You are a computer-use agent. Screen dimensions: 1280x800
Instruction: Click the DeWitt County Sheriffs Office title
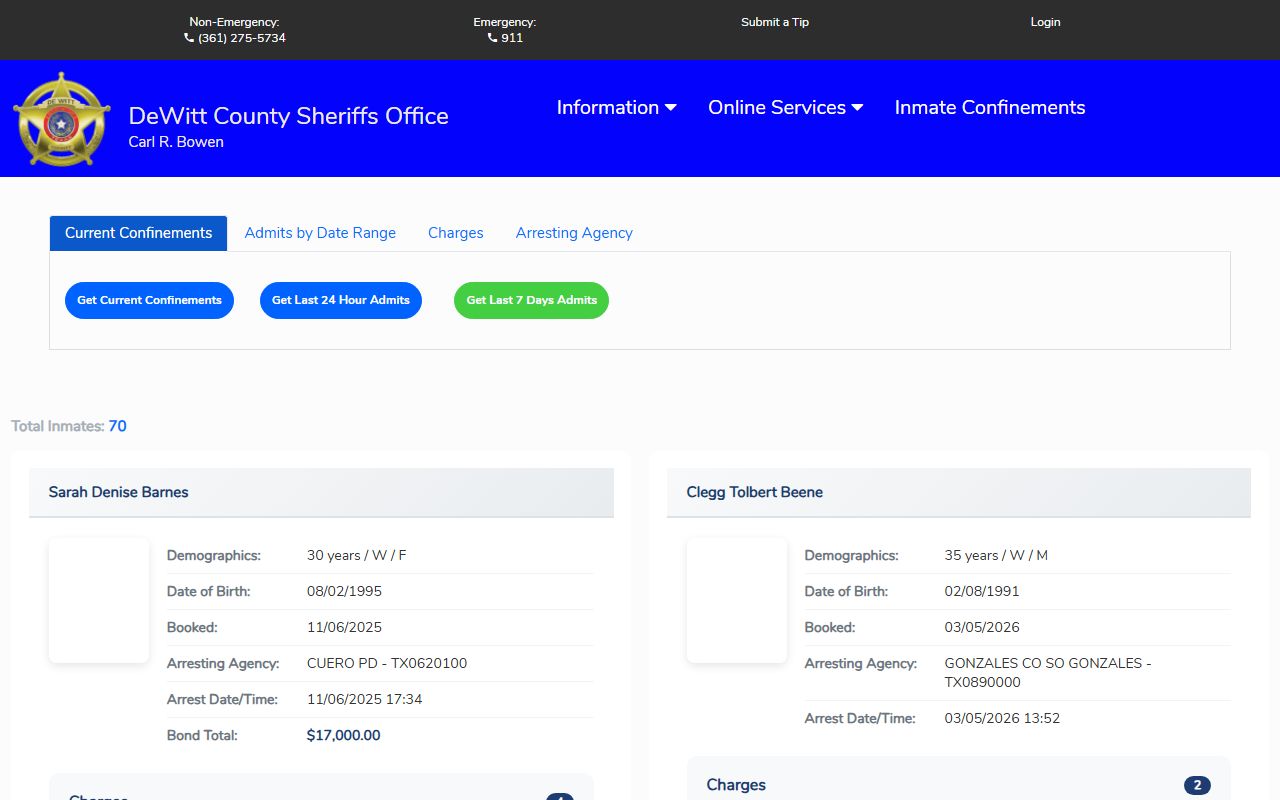click(x=288, y=116)
